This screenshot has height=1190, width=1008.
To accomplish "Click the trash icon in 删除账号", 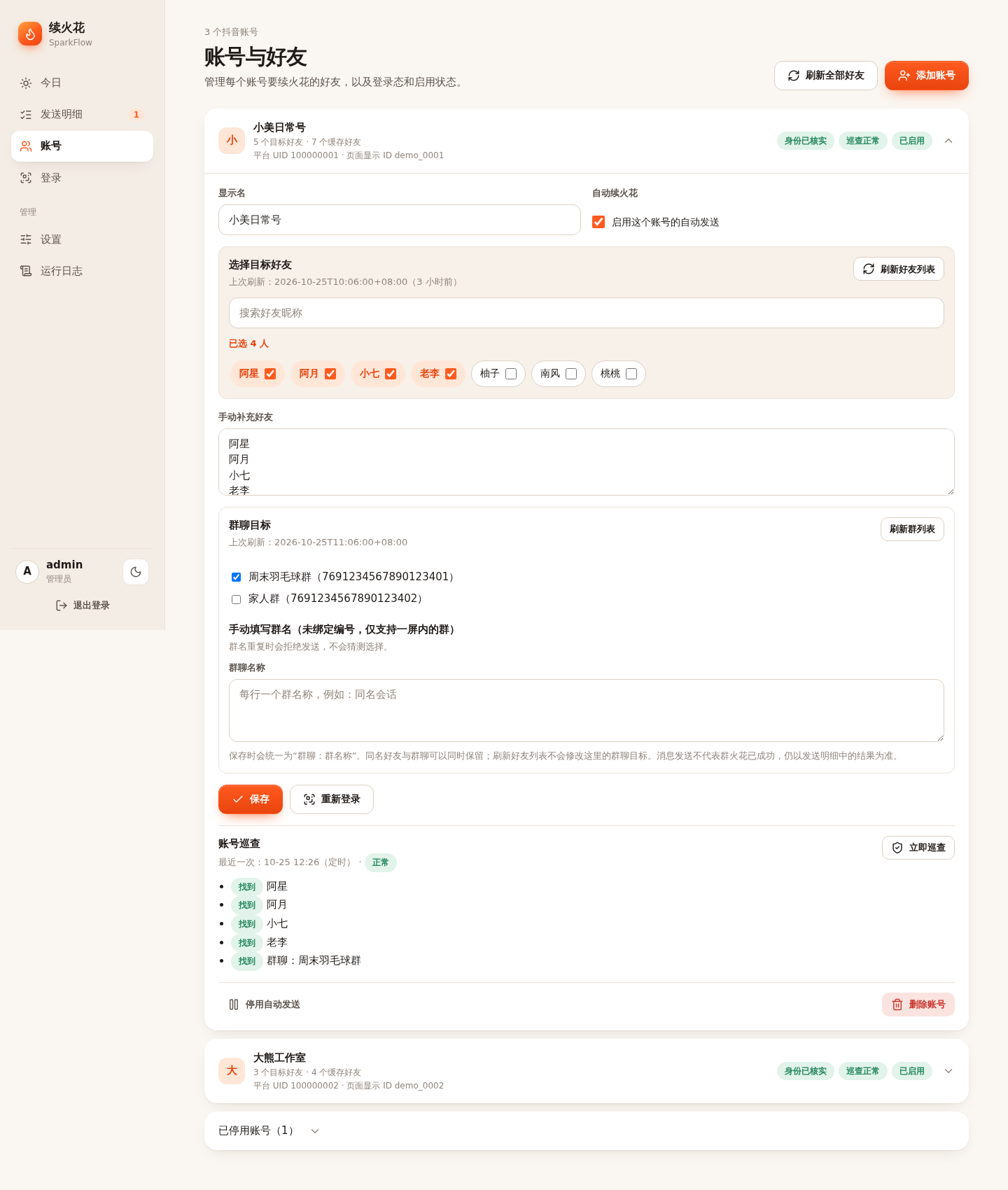I will pos(897,1004).
